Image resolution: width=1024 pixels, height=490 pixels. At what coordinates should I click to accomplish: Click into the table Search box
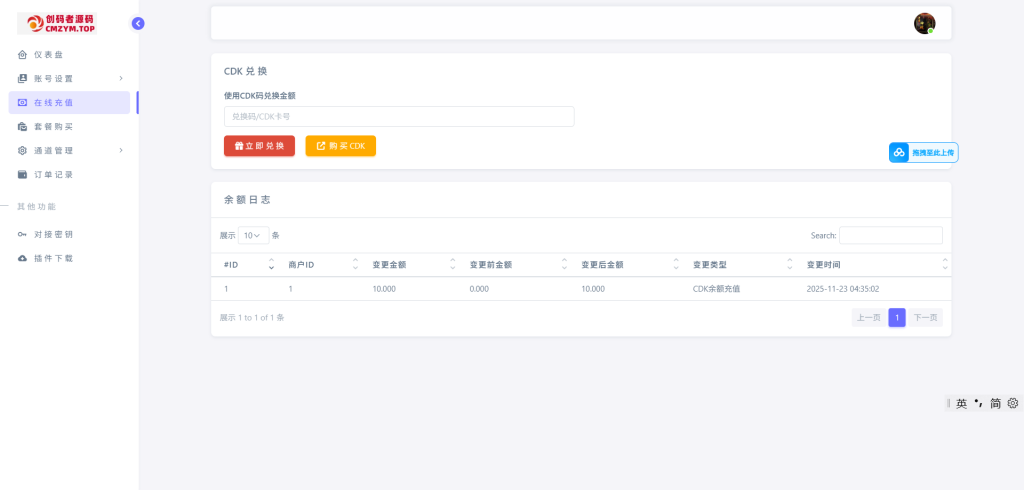tap(890, 236)
